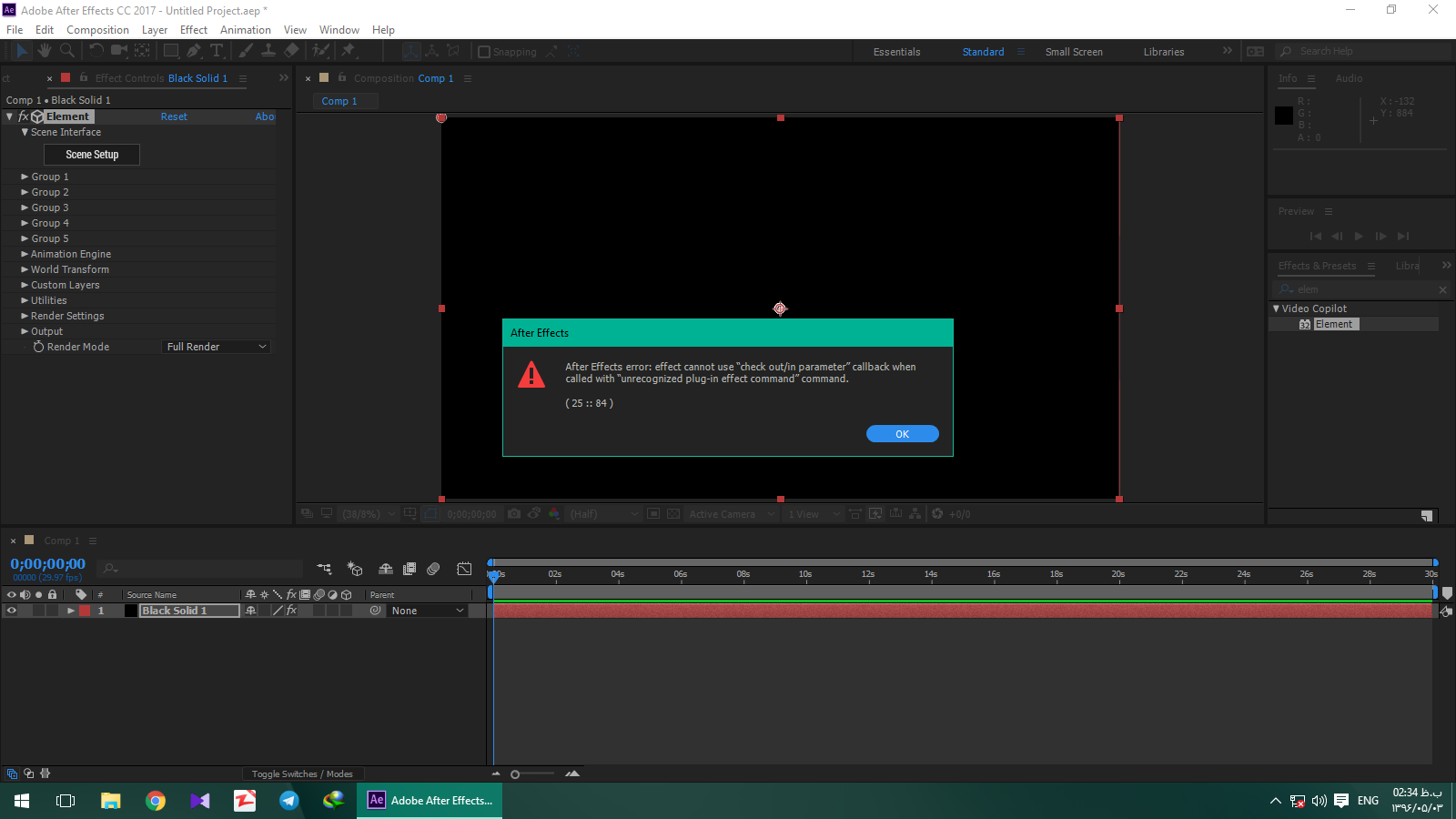Toggle the Local Axis Mode button
The height and width of the screenshot is (819, 1456).
point(411,51)
